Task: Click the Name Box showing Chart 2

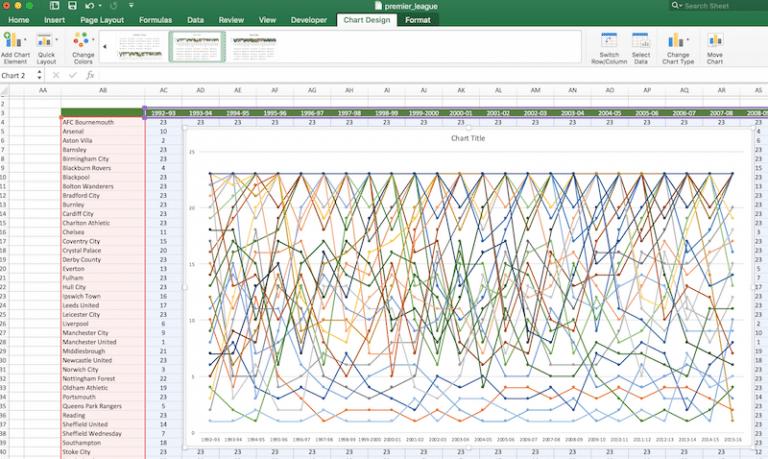Action: (18, 75)
